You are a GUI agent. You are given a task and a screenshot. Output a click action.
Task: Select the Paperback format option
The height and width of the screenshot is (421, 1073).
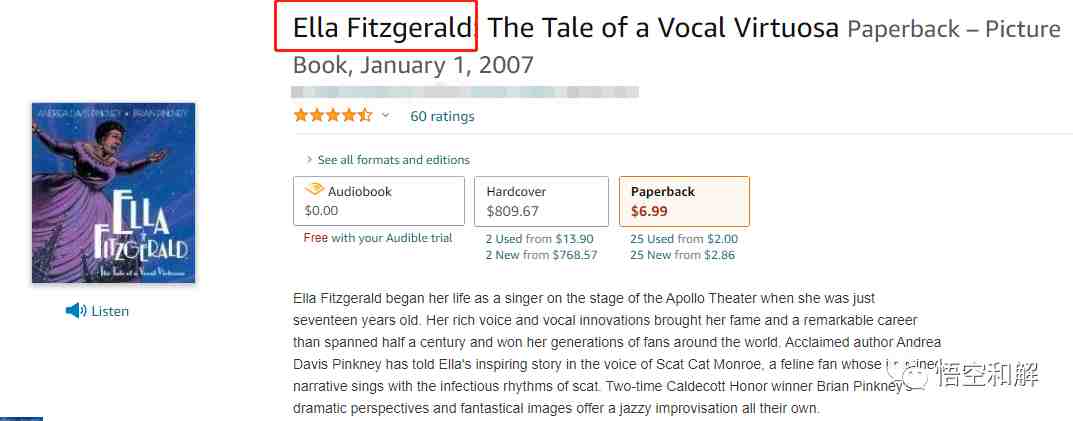point(684,201)
